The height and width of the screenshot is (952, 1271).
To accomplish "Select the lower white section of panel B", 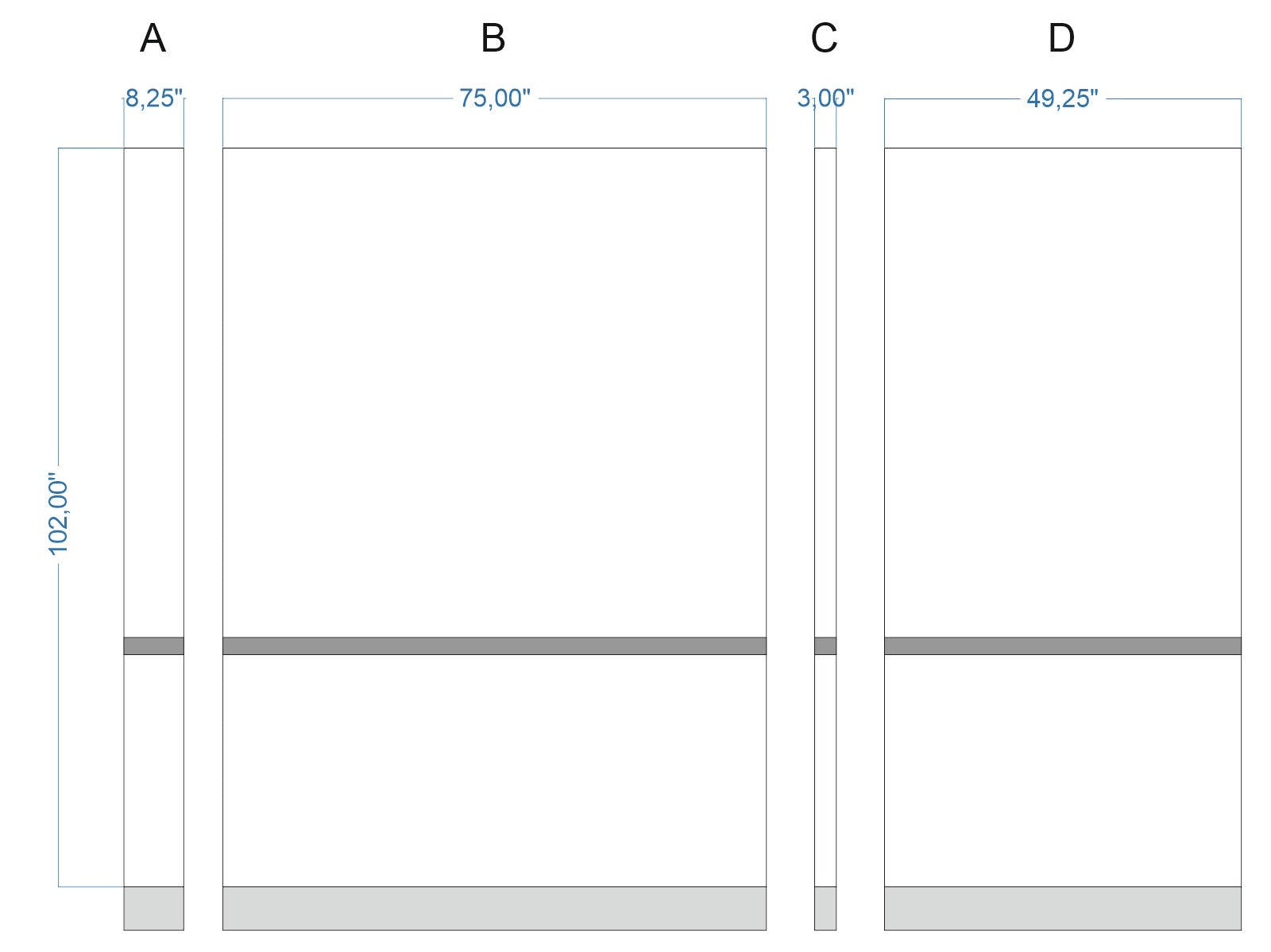I will pyautogui.click(x=494, y=770).
